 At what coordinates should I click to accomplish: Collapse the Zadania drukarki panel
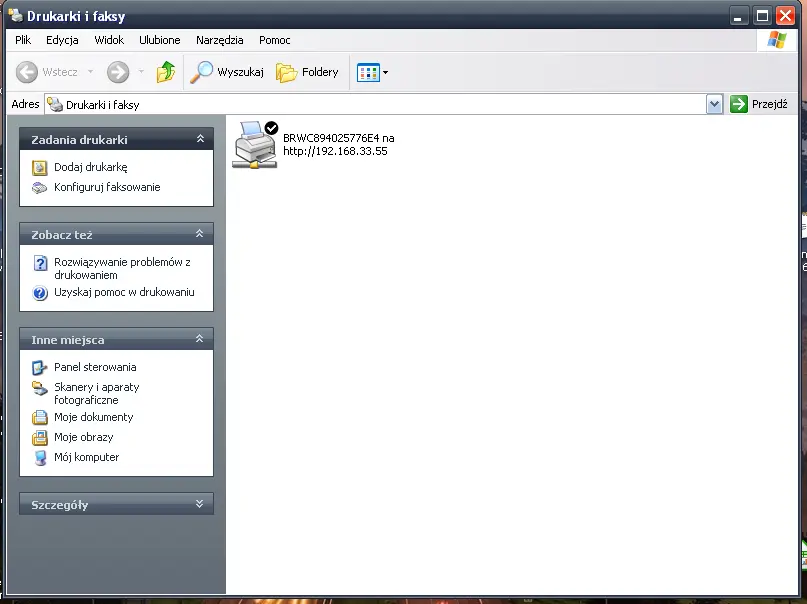(199, 140)
